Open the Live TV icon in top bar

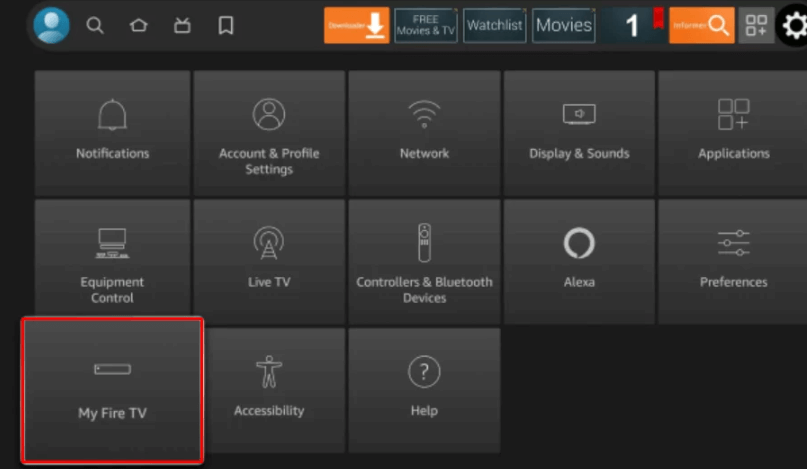click(182, 25)
